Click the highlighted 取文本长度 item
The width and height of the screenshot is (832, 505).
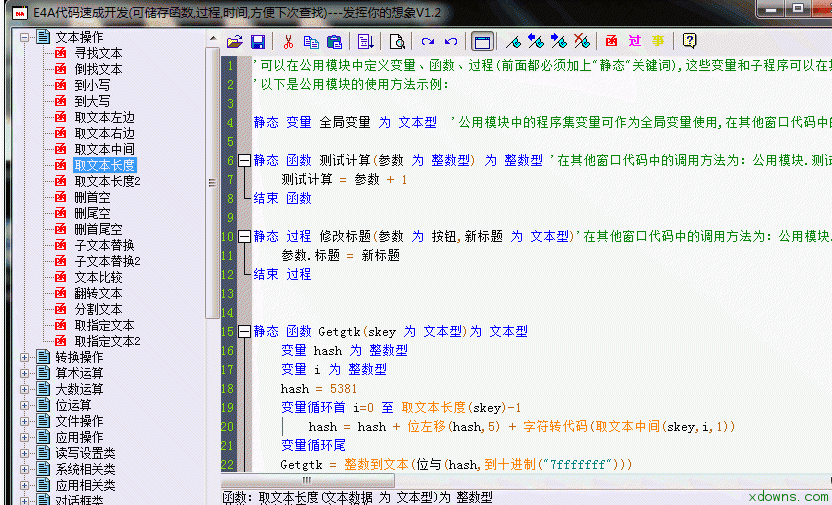pos(105,165)
